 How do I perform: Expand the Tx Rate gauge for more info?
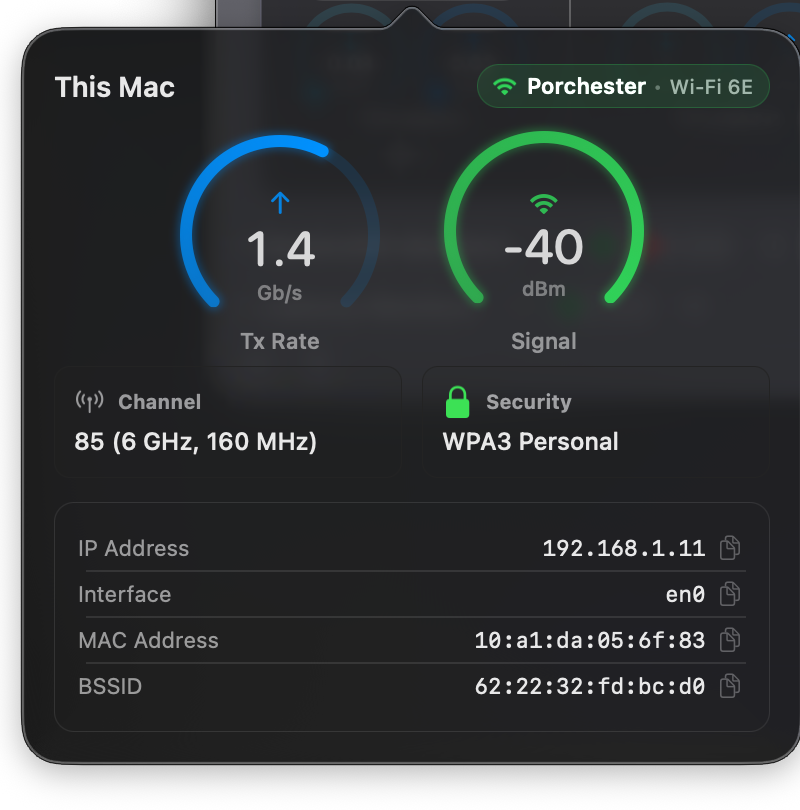coord(279,248)
